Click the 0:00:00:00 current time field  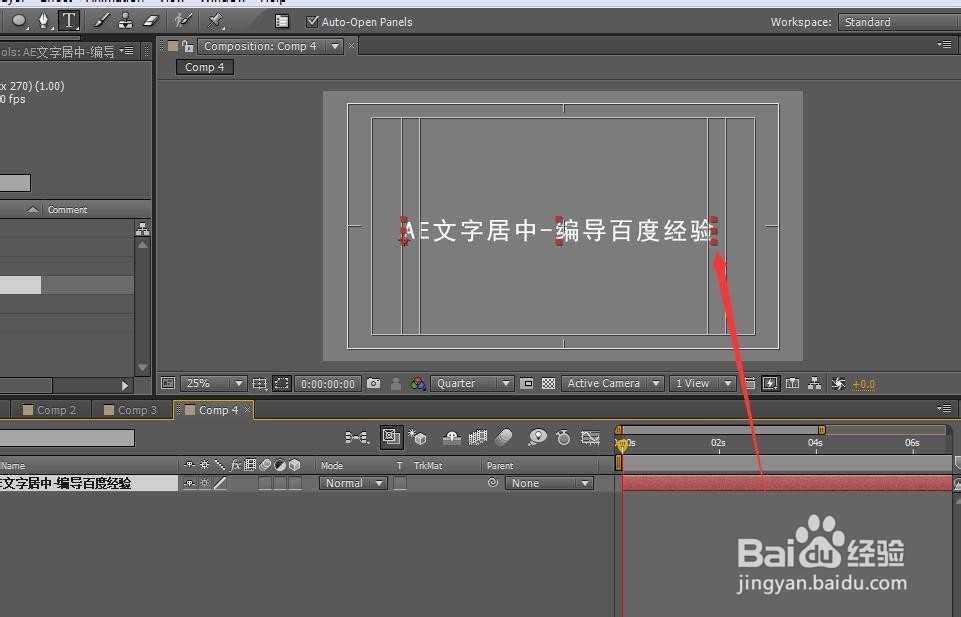point(328,384)
